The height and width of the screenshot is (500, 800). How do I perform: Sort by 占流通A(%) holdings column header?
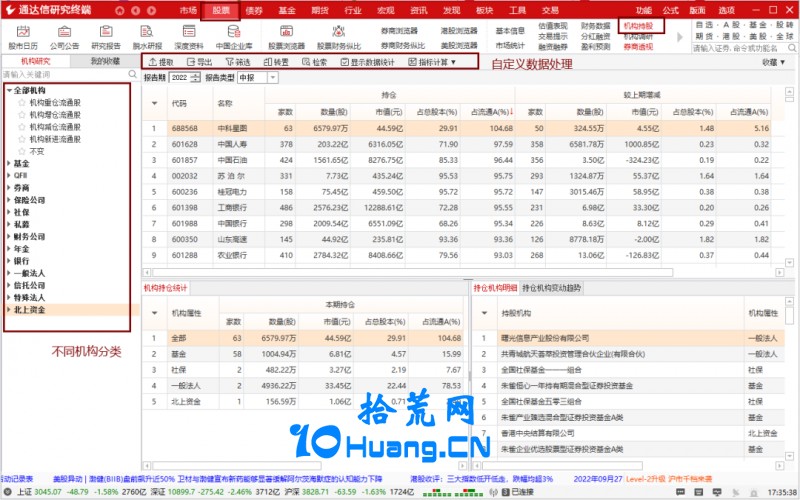[489, 112]
